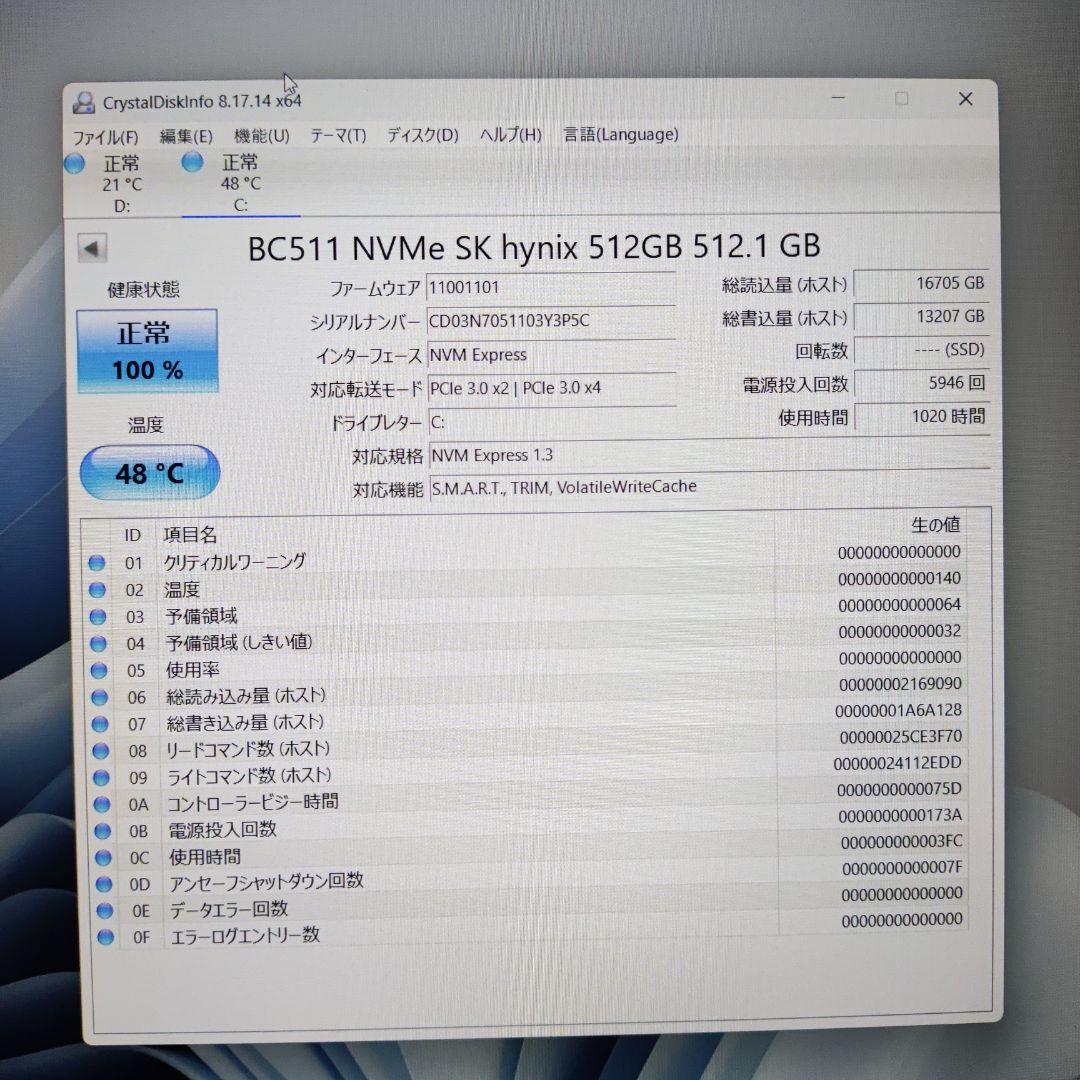Click the status dot for ID 0F
The image size is (1080, 1080).
[x=105, y=937]
